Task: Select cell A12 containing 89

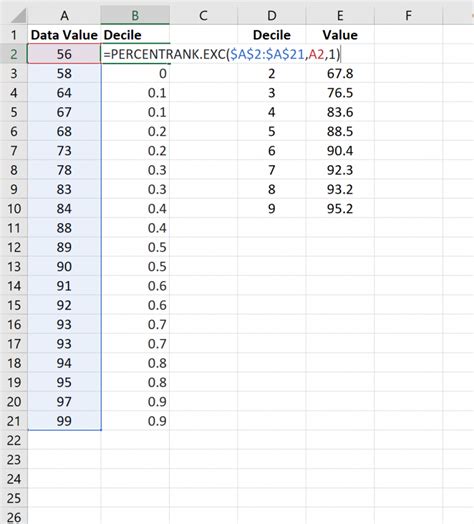Action: pos(64,247)
